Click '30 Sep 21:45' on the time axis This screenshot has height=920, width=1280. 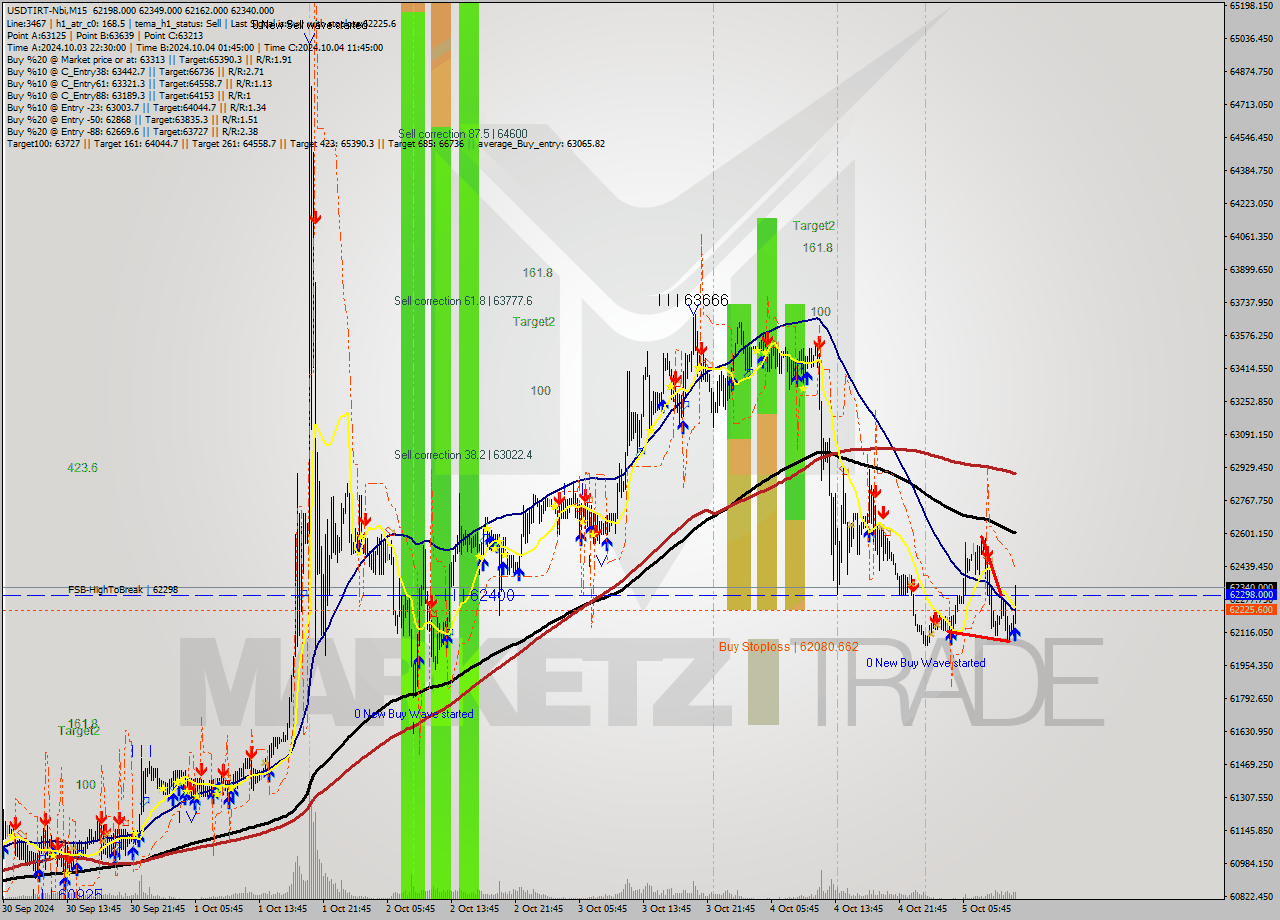pyautogui.click(x=158, y=909)
